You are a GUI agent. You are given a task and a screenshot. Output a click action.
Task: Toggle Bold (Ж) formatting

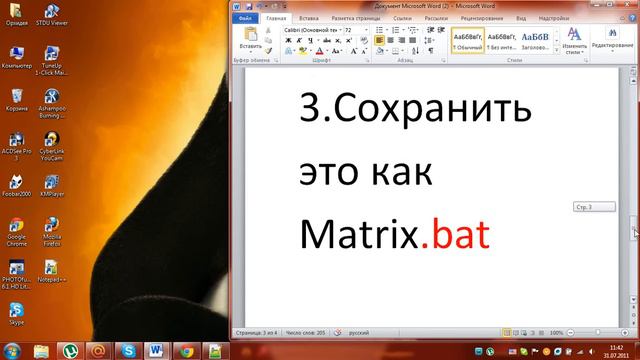(288, 40)
